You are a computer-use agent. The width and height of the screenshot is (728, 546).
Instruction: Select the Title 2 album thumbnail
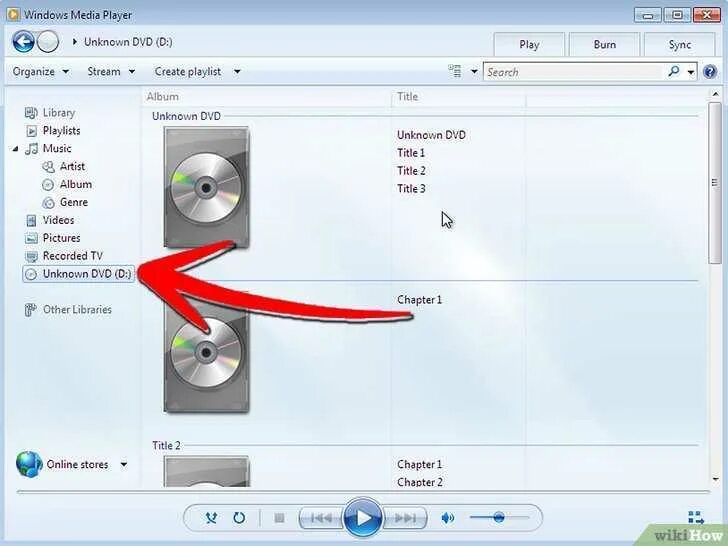(207, 472)
